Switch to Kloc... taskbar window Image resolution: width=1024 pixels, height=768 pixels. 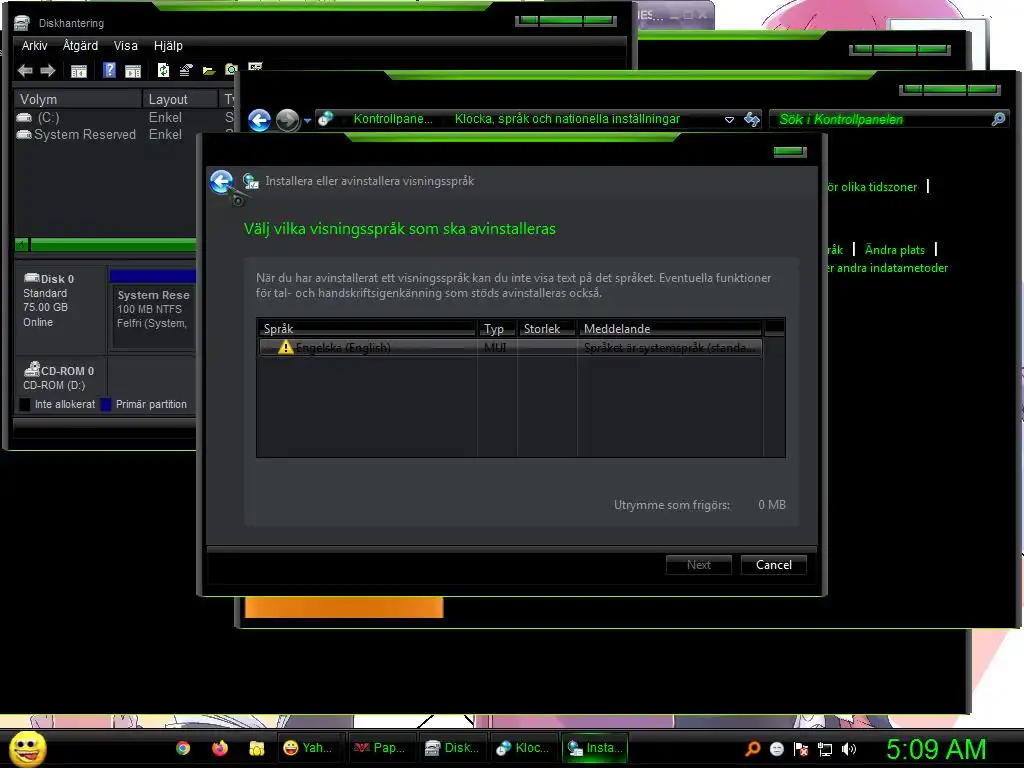click(x=522, y=748)
